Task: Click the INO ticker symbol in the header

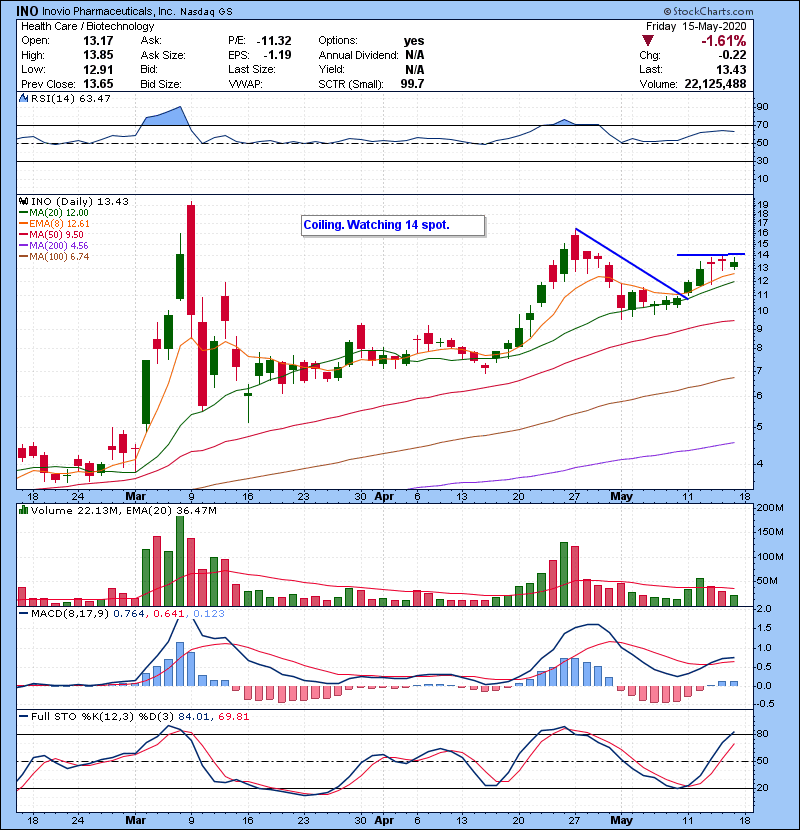Action: (27, 11)
